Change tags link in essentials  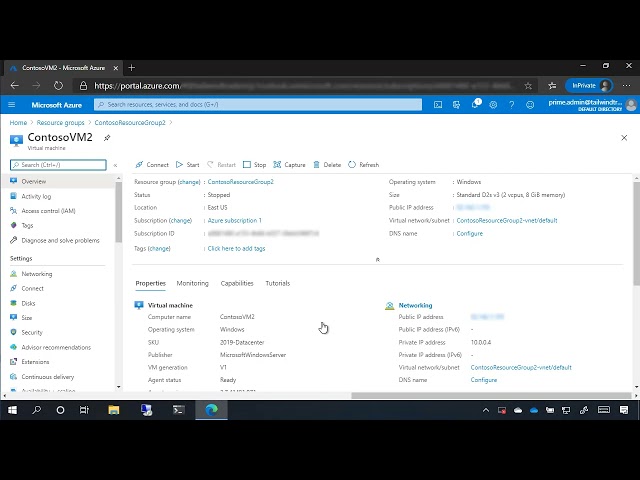(159, 248)
